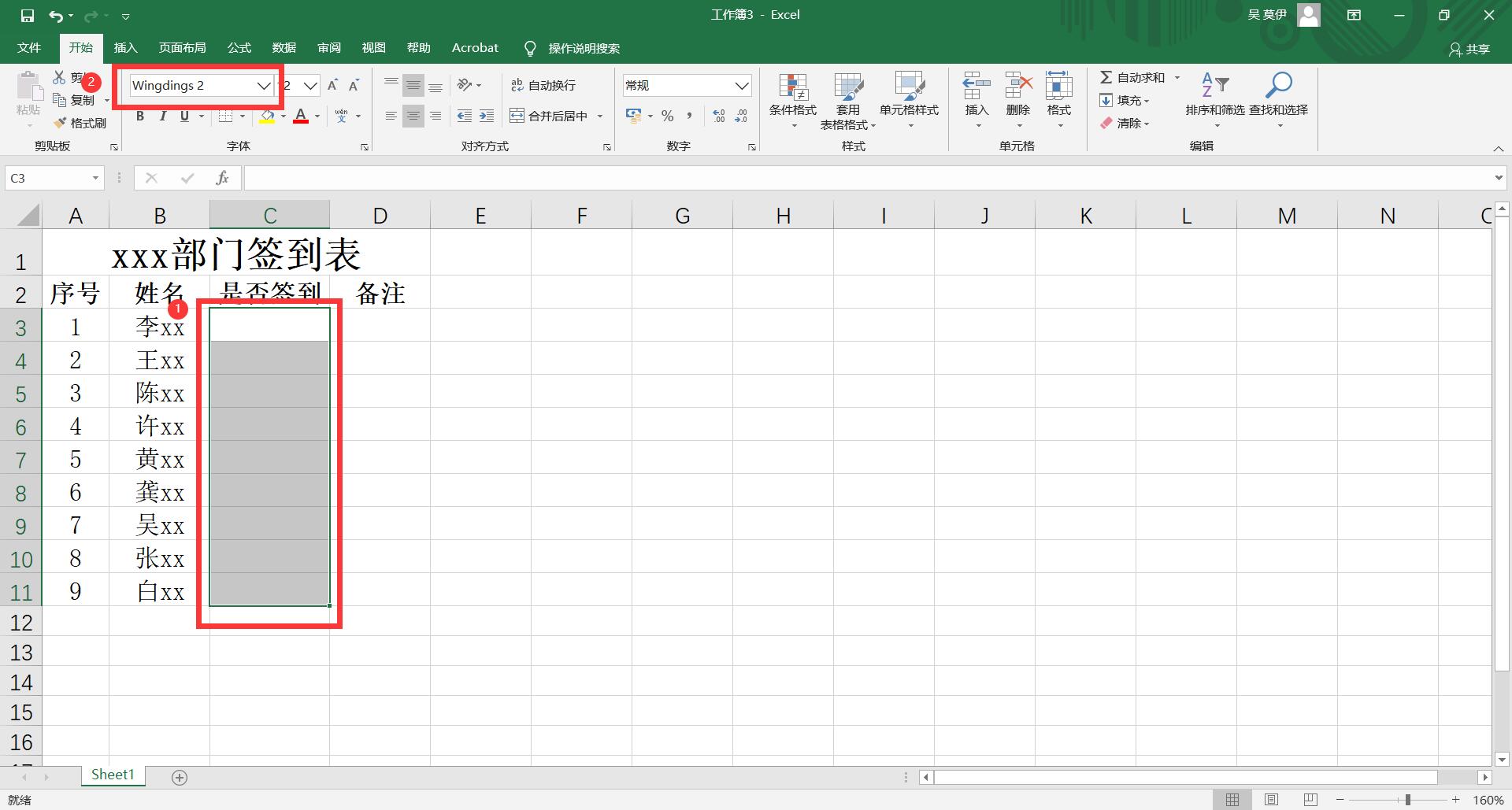
Task: Click the Percent Style icon
Action: [668, 116]
